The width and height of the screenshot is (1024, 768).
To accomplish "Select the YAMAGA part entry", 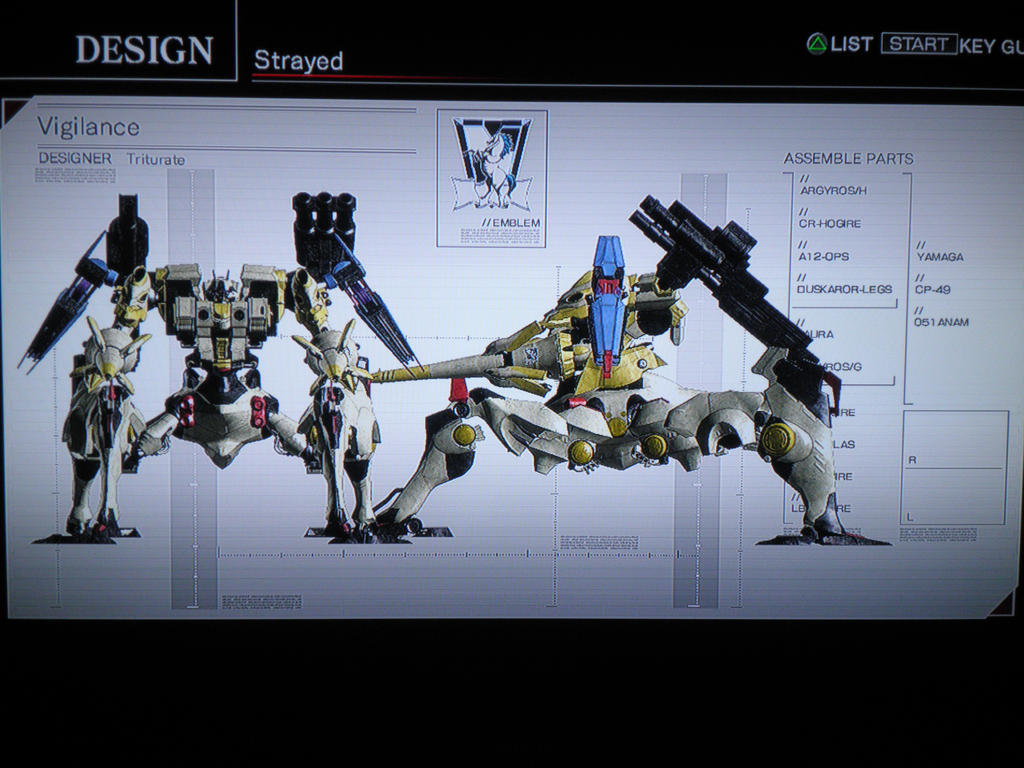I will pos(940,257).
